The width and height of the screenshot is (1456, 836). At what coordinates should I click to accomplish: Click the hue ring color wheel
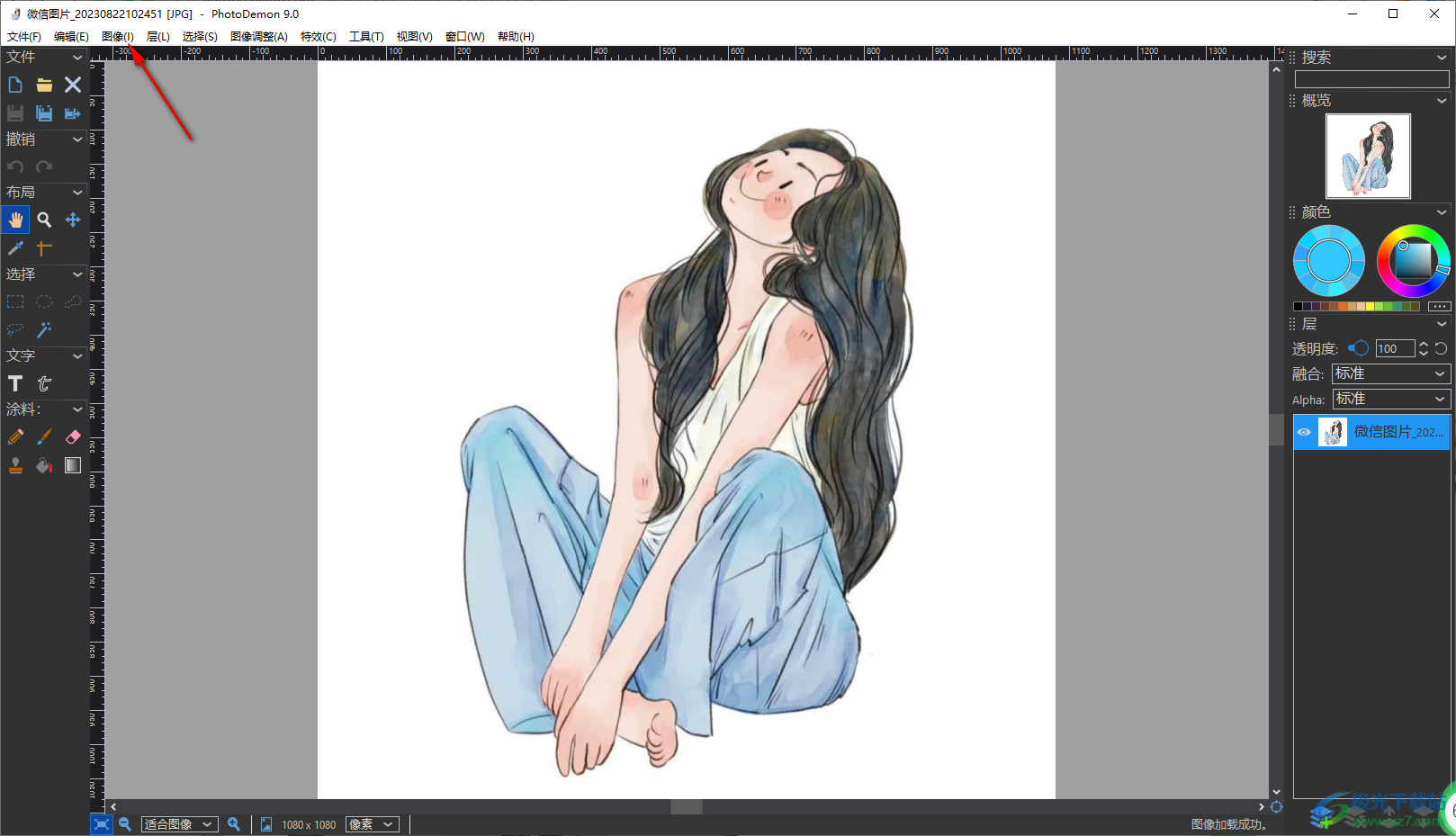point(1413,261)
